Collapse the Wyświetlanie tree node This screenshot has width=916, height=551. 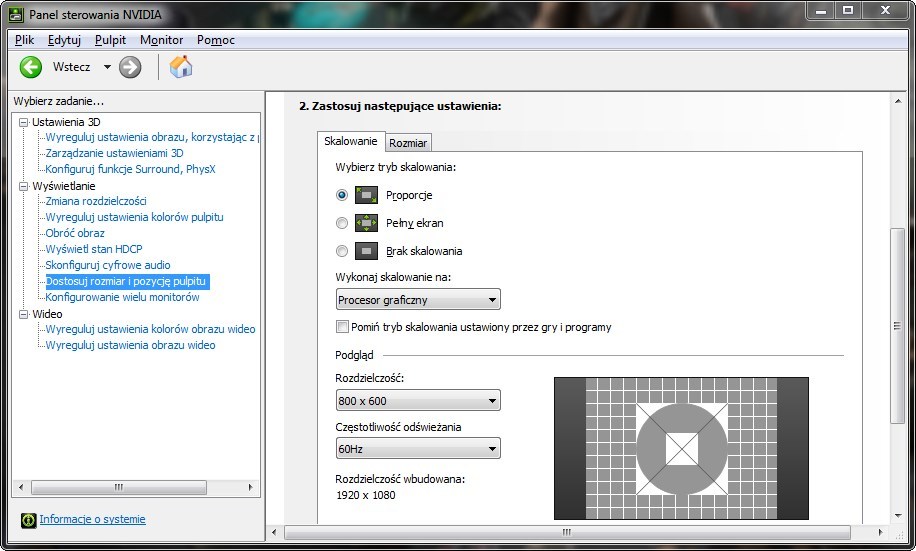tap(23, 186)
